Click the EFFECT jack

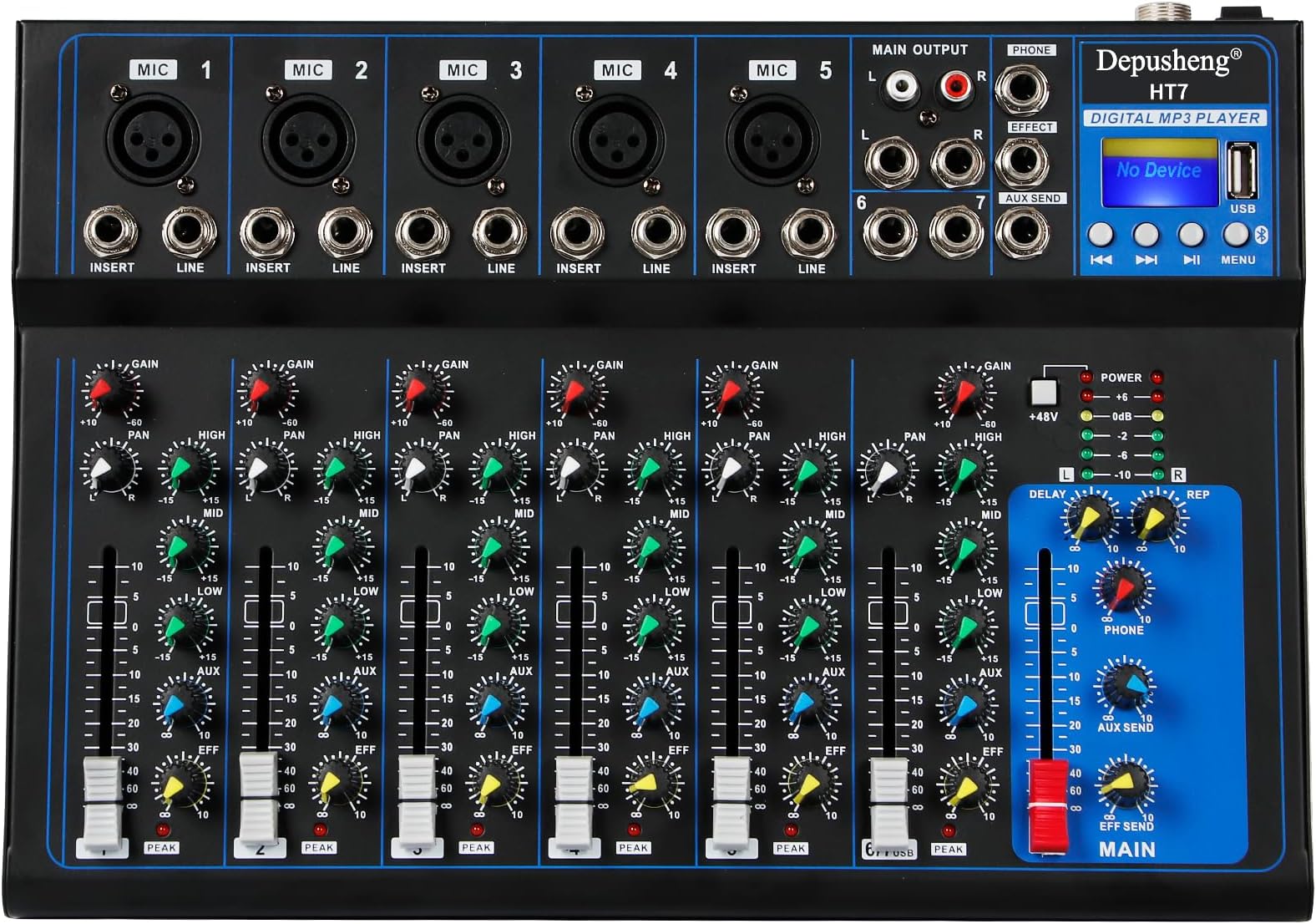pos(1023,162)
